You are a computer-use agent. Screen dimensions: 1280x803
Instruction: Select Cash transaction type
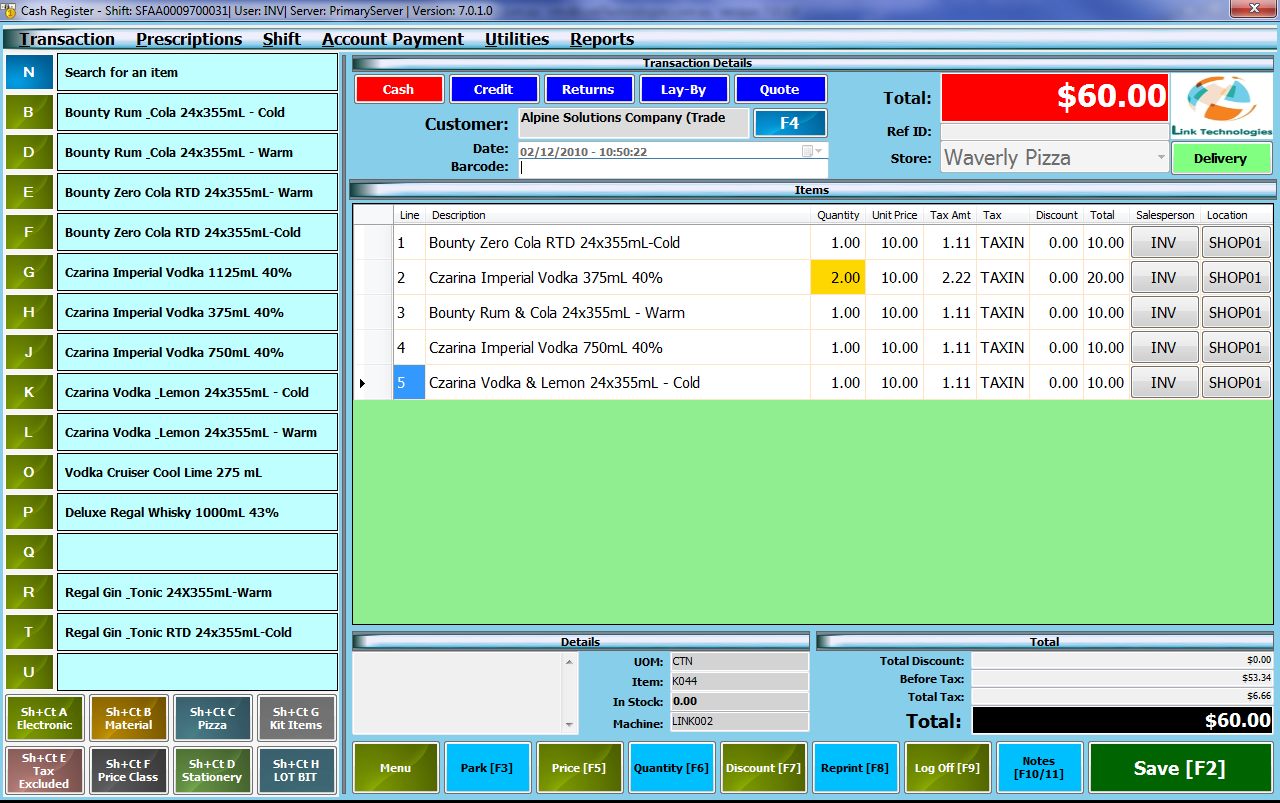tap(398, 89)
